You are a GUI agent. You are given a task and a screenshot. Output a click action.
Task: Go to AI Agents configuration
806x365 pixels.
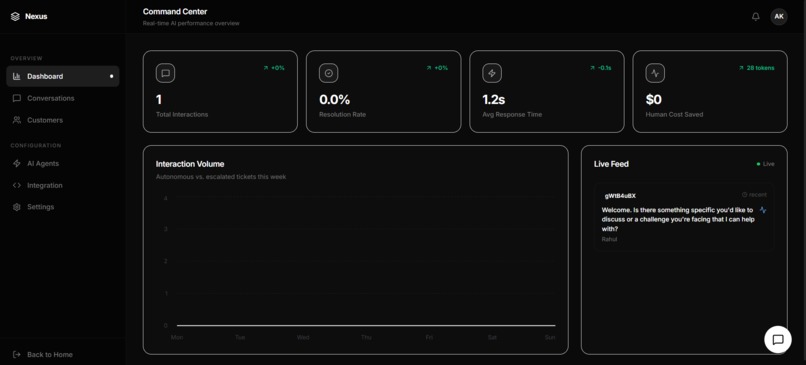(x=63, y=163)
